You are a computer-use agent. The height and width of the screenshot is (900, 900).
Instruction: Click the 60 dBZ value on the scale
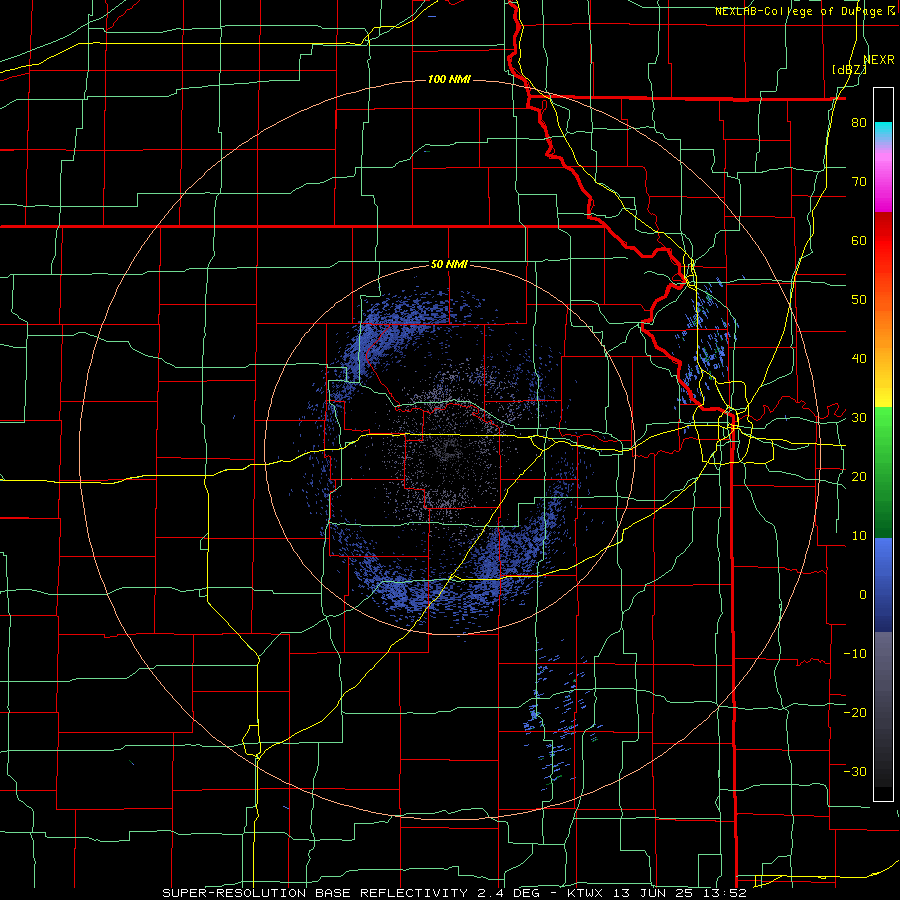pyautogui.click(x=859, y=240)
